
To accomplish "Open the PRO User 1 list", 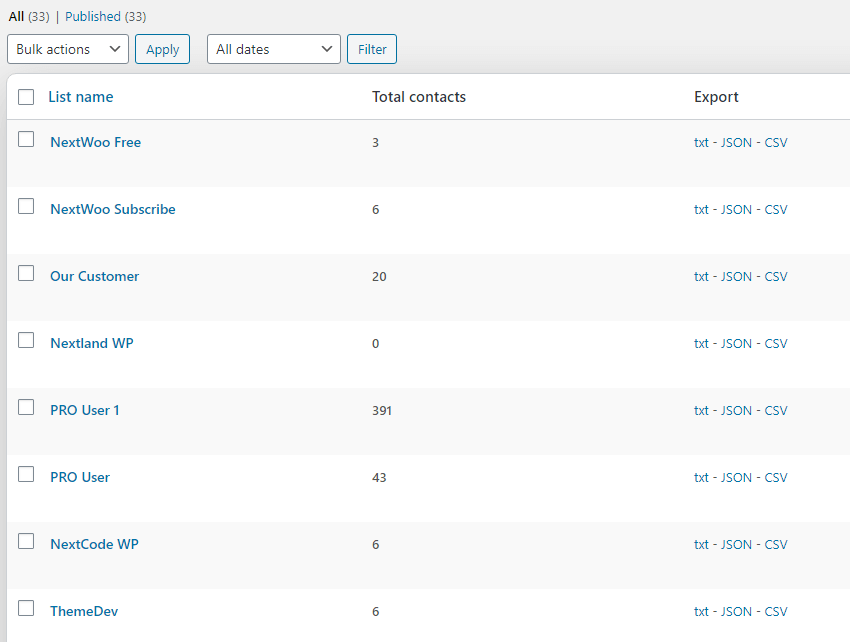I will 85,410.
